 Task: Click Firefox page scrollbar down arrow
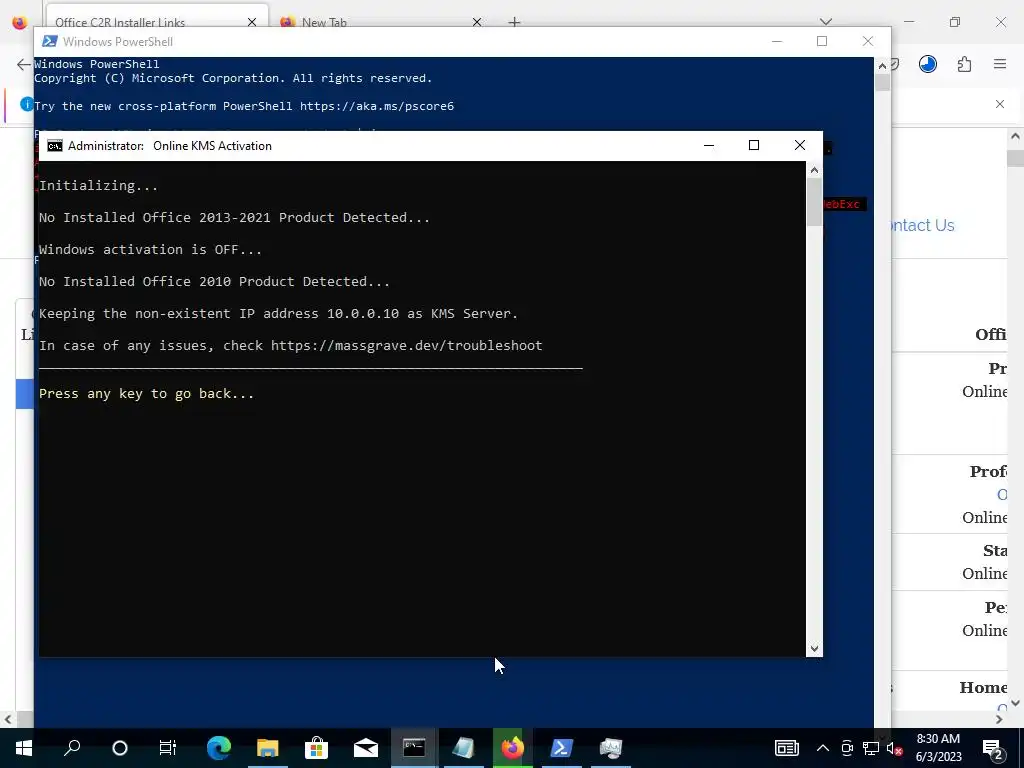click(1015, 703)
